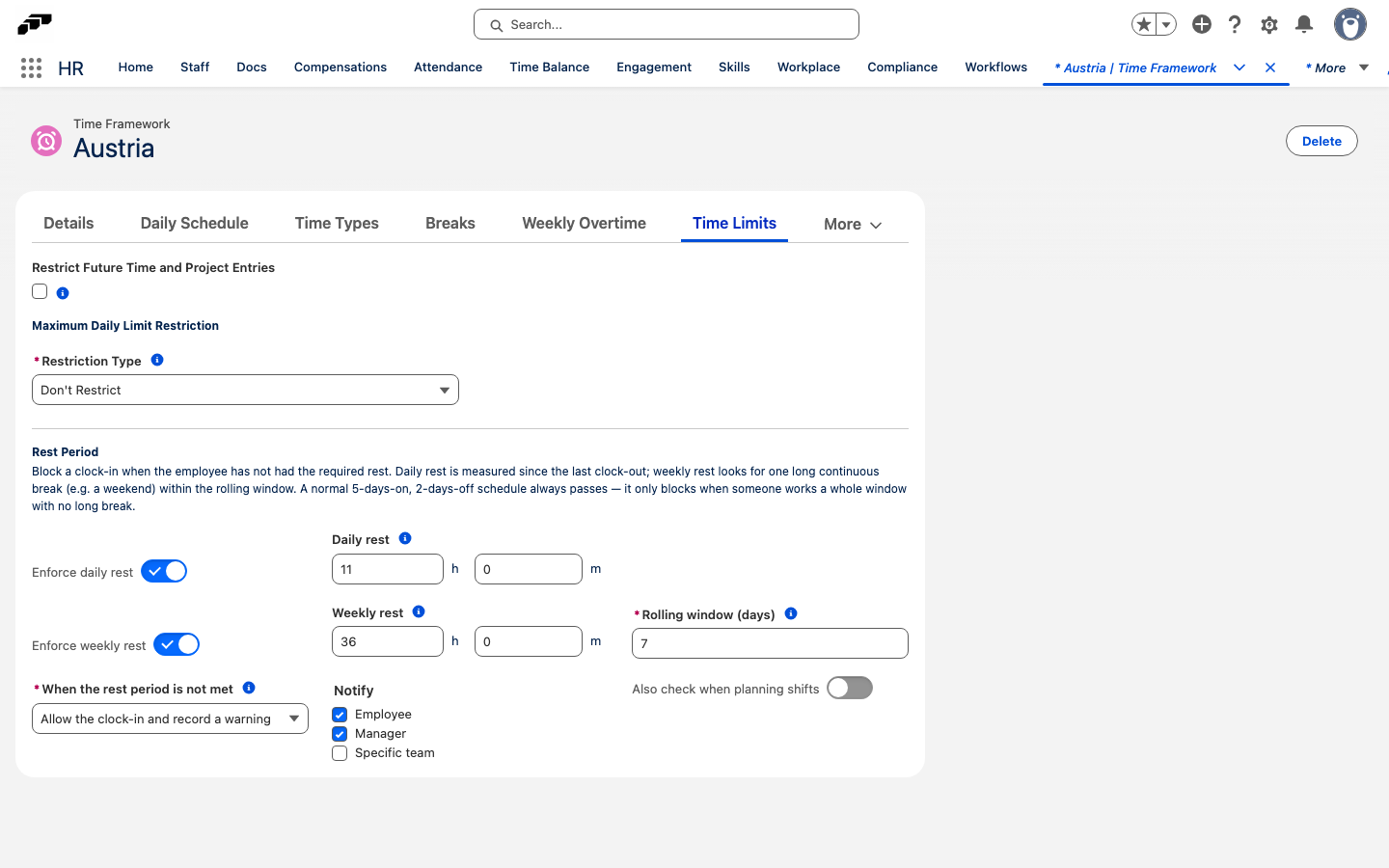
Task: Navigate to Workflows
Action: [996, 68]
